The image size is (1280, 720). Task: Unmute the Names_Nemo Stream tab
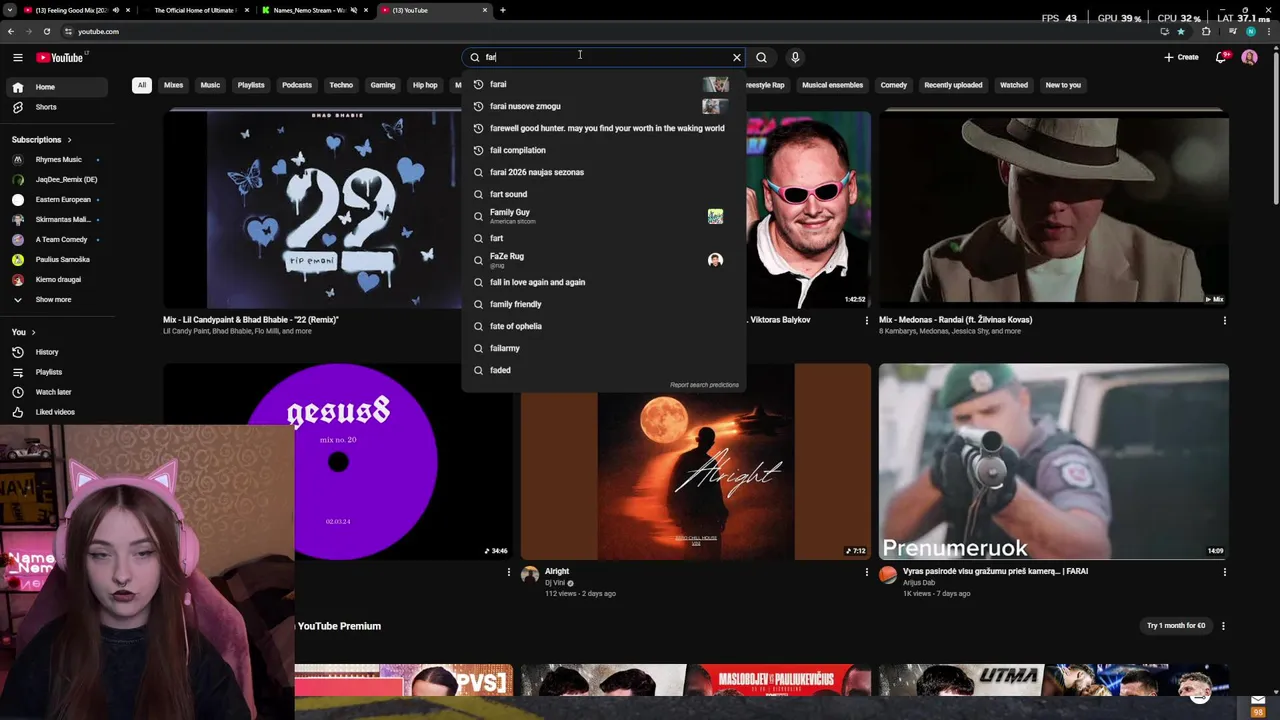tap(353, 10)
